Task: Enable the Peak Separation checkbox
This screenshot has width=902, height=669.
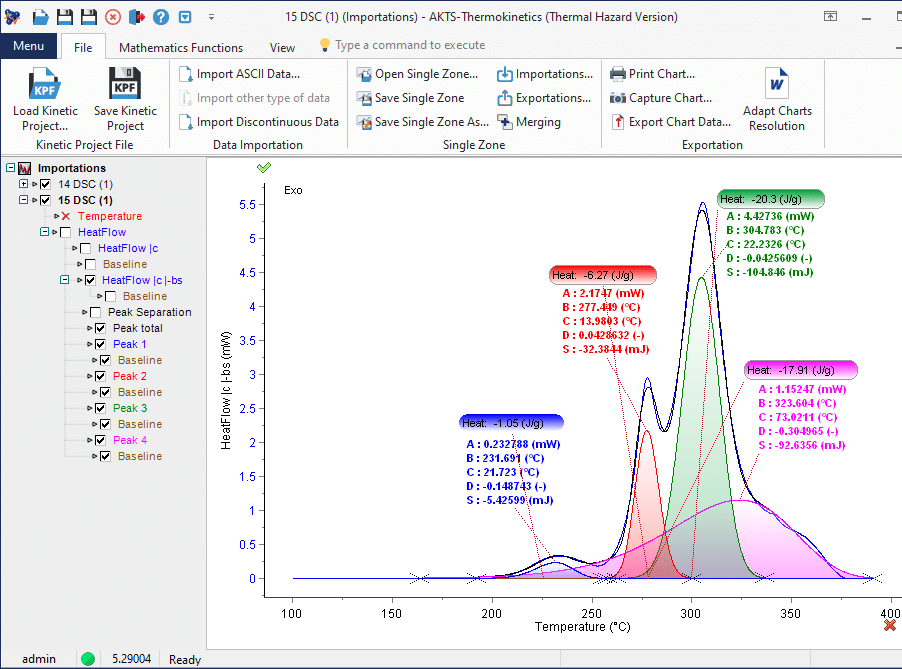Action: 96,312
